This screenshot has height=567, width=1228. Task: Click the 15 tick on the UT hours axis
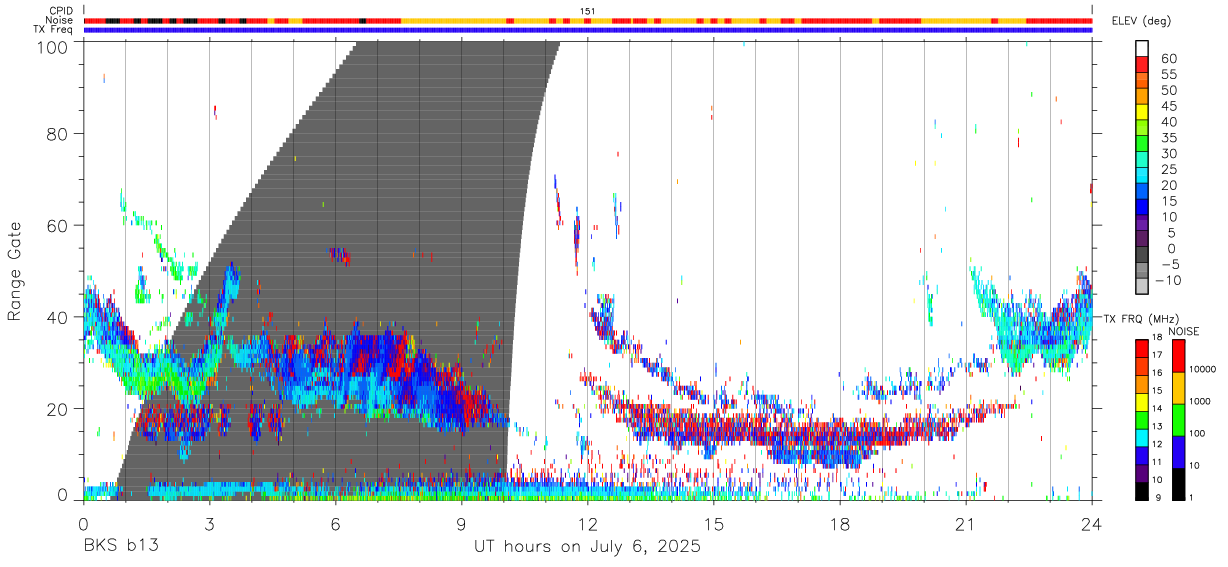point(713,523)
